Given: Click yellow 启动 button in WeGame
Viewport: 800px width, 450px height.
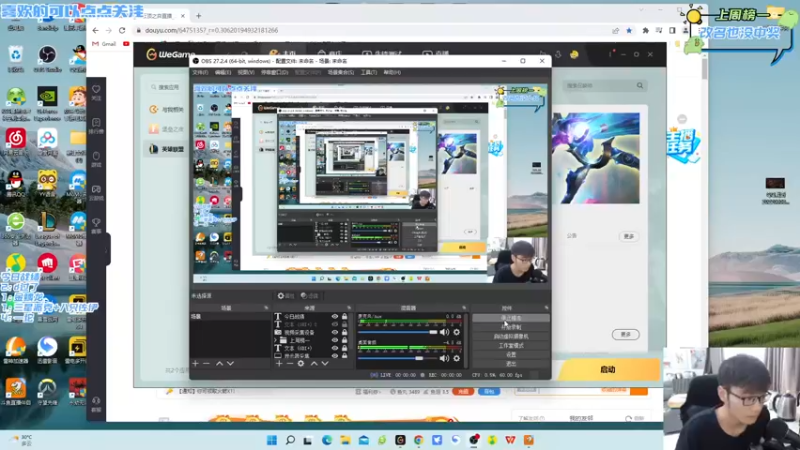Looking at the screenshot, I should pyautogui.click(x=607, y=369).
